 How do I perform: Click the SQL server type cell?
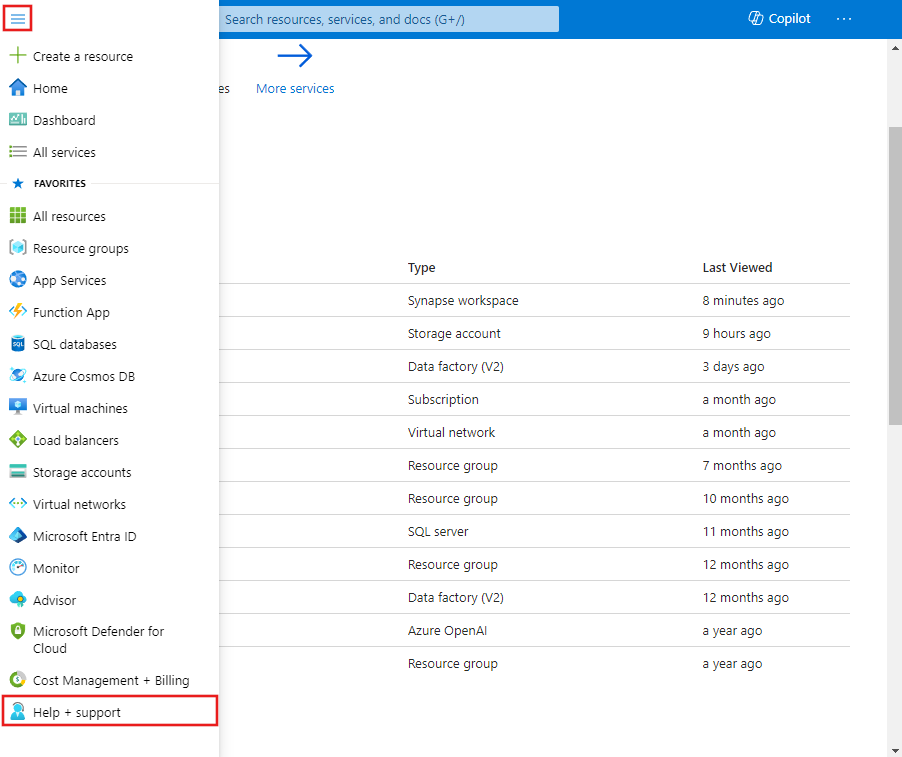[x=438, y=532]
